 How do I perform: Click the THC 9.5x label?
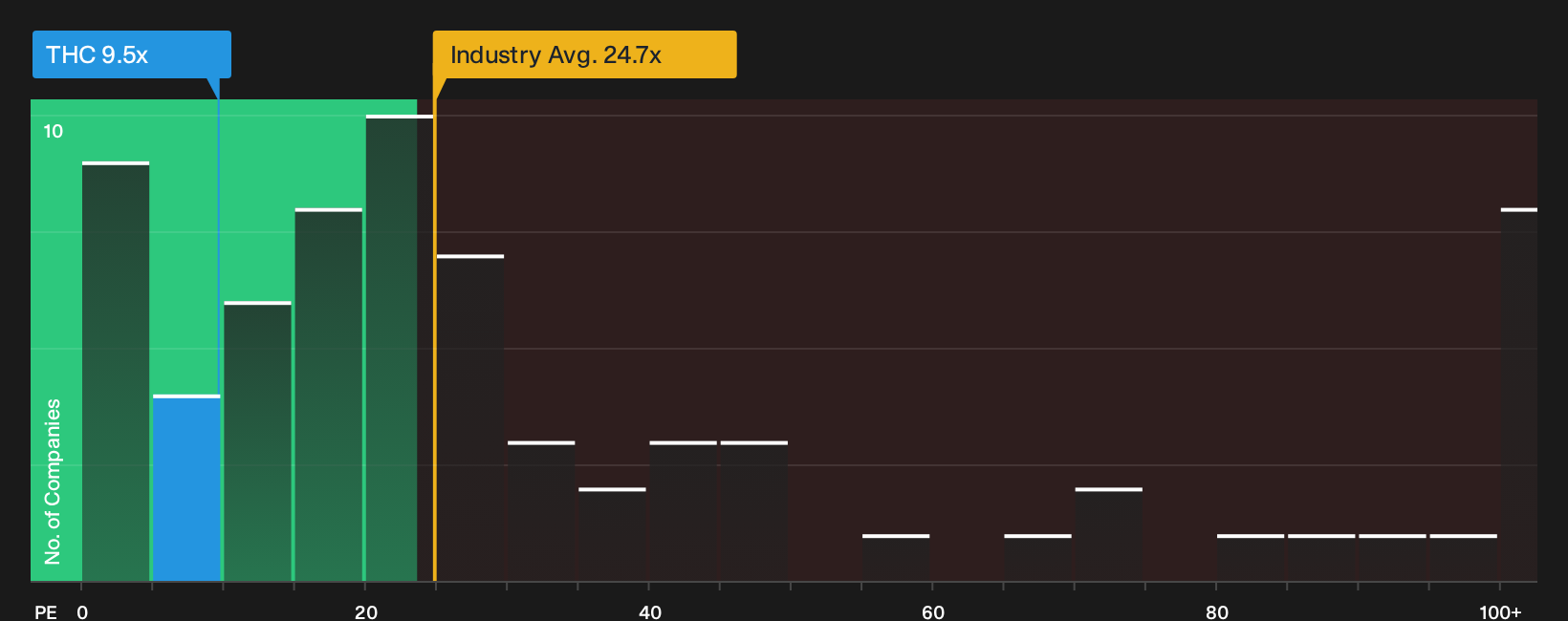pos(132,54)
